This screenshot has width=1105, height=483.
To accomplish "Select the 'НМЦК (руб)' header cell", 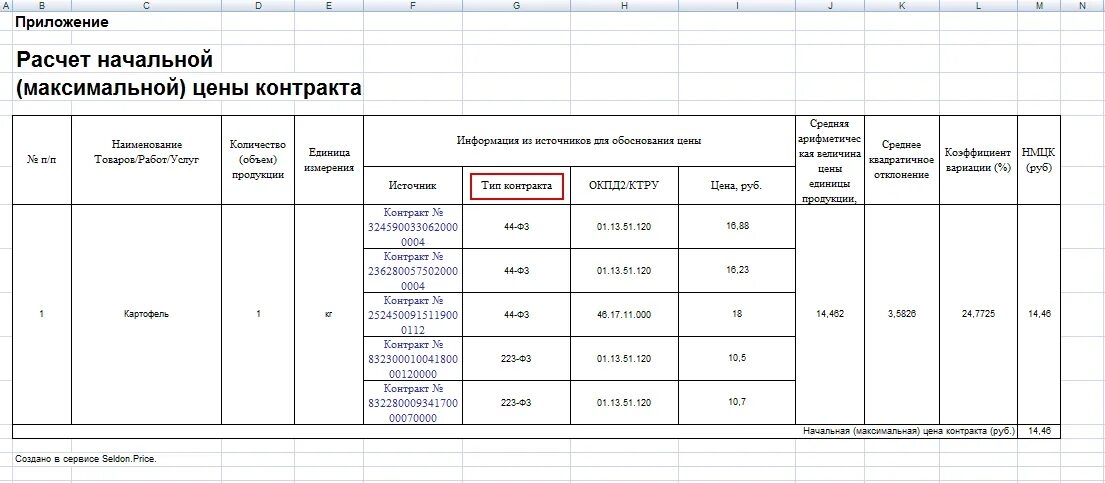I will point(1039,160).
